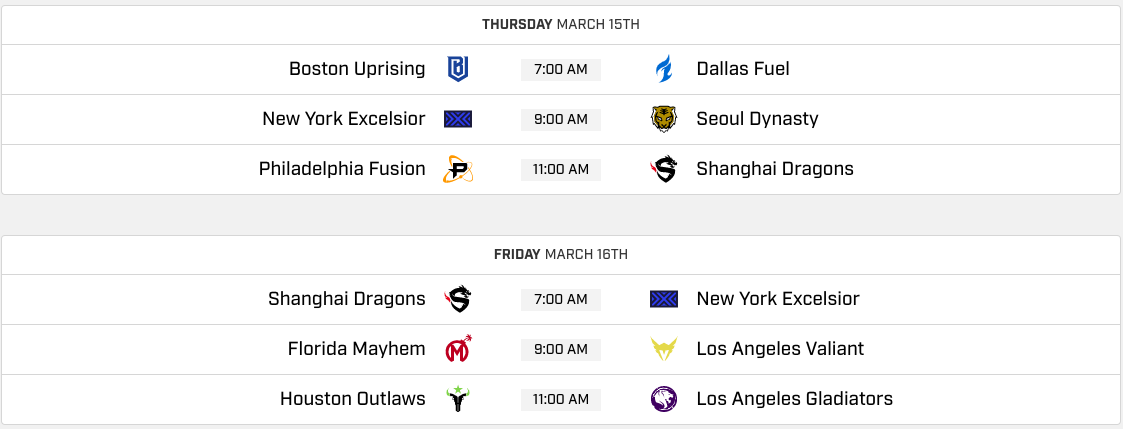The width and height of the screenshot is (1123, 429).
Task: Click the Los Angeles Valiant winged logo
Action: (663, 349)
